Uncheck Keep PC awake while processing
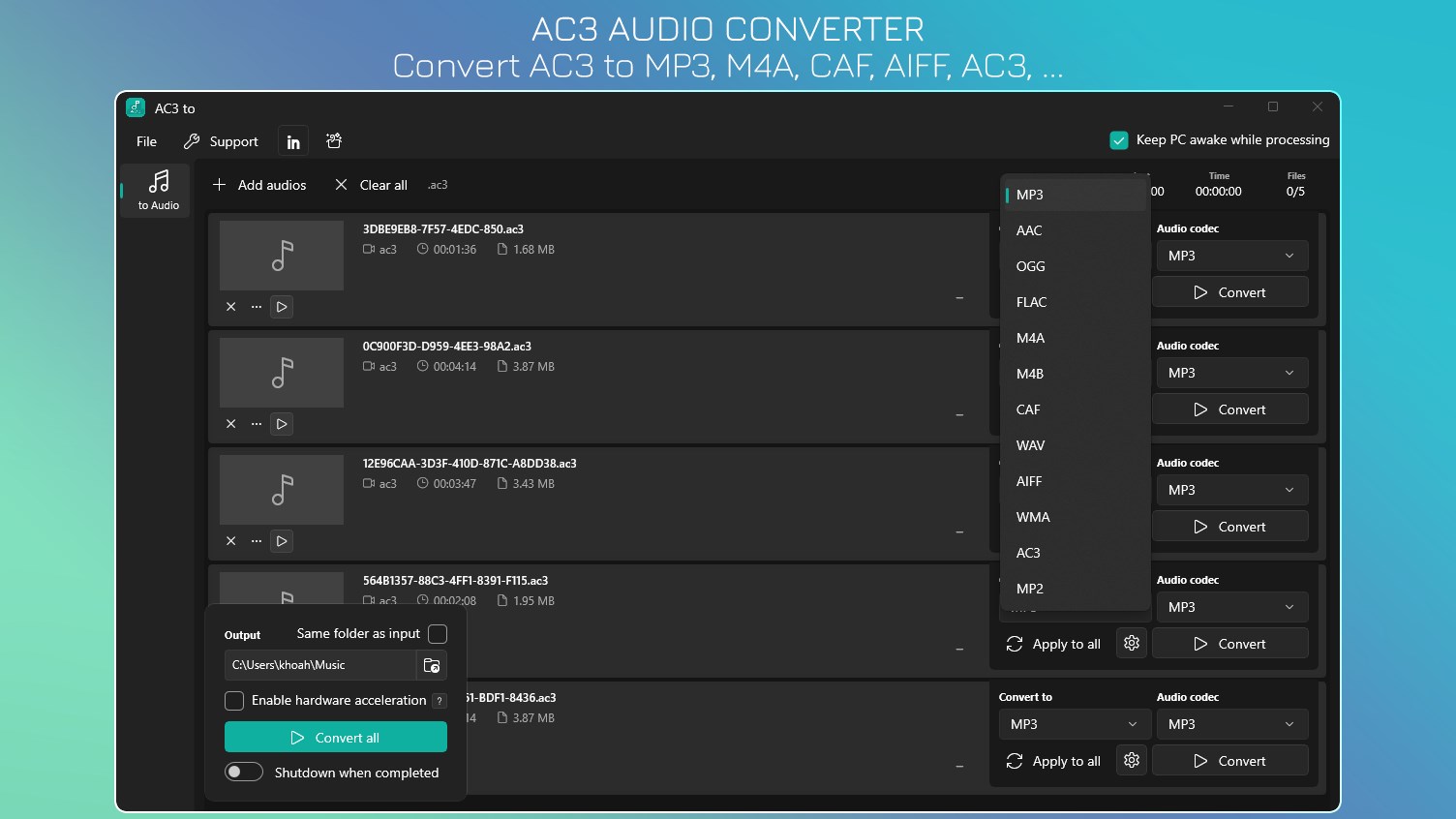The height and width of the screenshot is (819, 1456). tap(1119, 140)
